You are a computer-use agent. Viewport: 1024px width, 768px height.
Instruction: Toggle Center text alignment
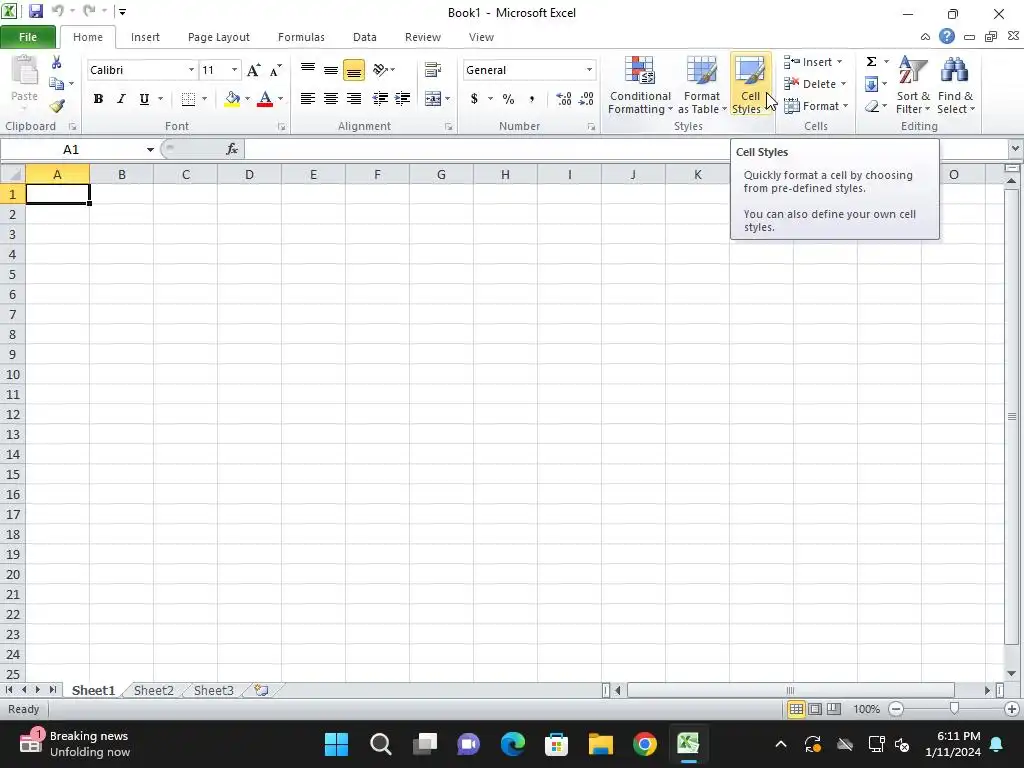[x=330, y=99]
